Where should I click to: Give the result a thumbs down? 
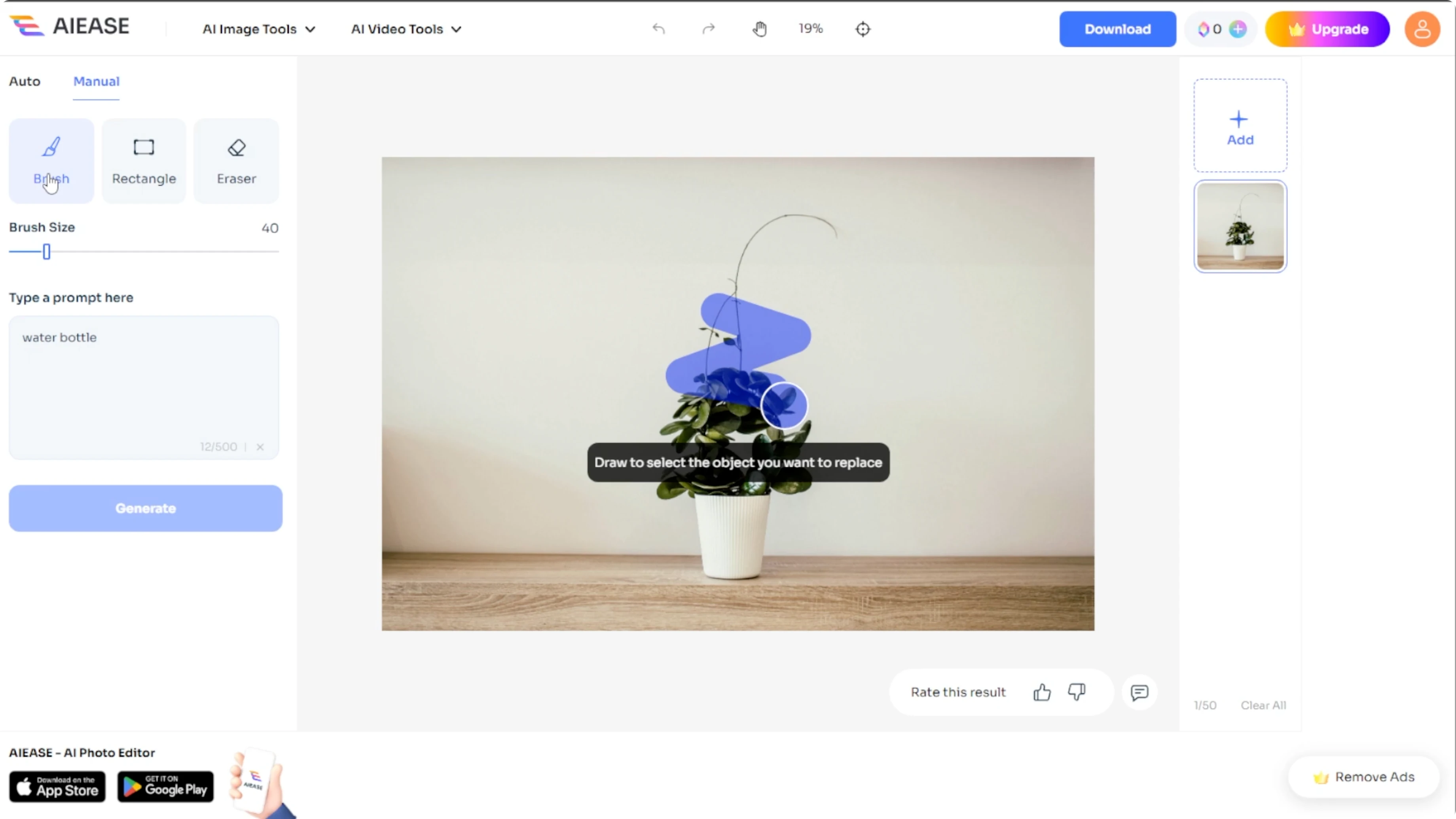(x=1077, y=692)
